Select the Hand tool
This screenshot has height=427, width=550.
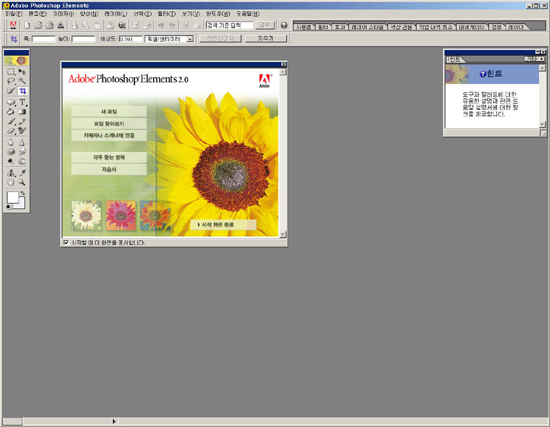click(11, 182)
